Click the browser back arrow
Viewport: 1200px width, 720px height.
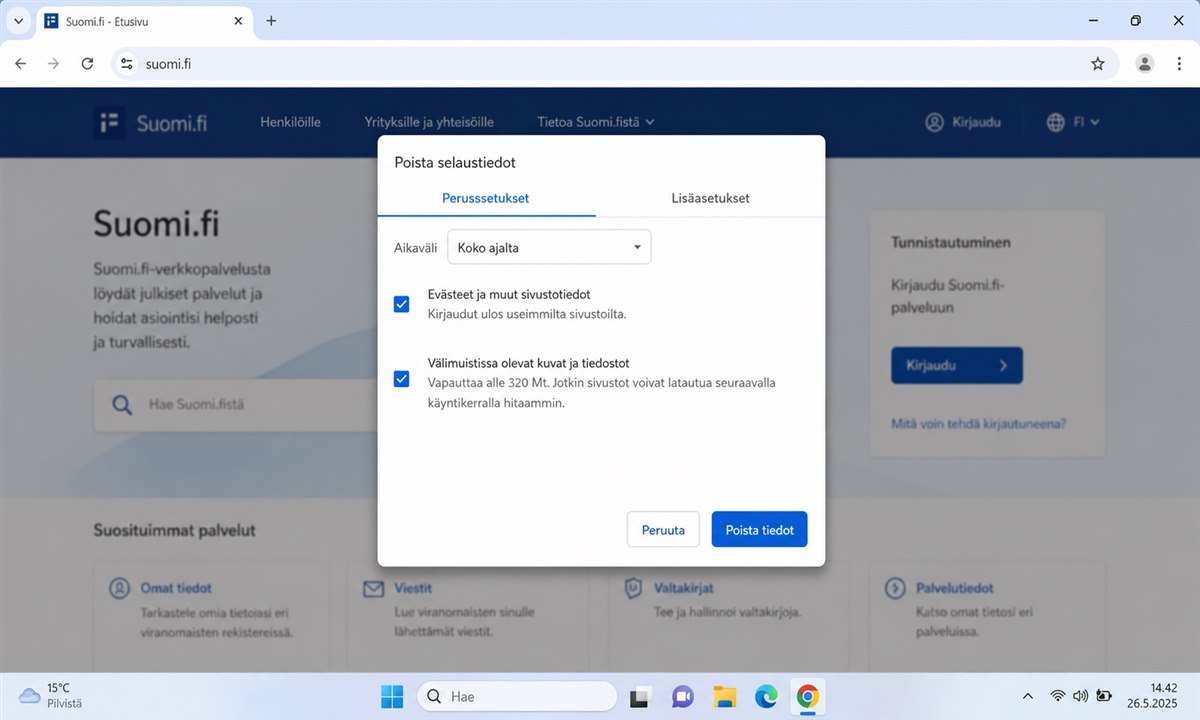point(21,63)
